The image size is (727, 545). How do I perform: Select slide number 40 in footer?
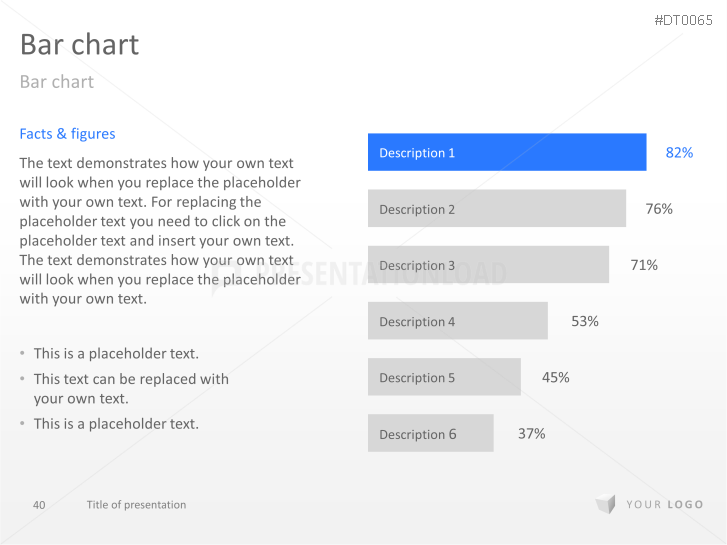[x=39, y=505]
